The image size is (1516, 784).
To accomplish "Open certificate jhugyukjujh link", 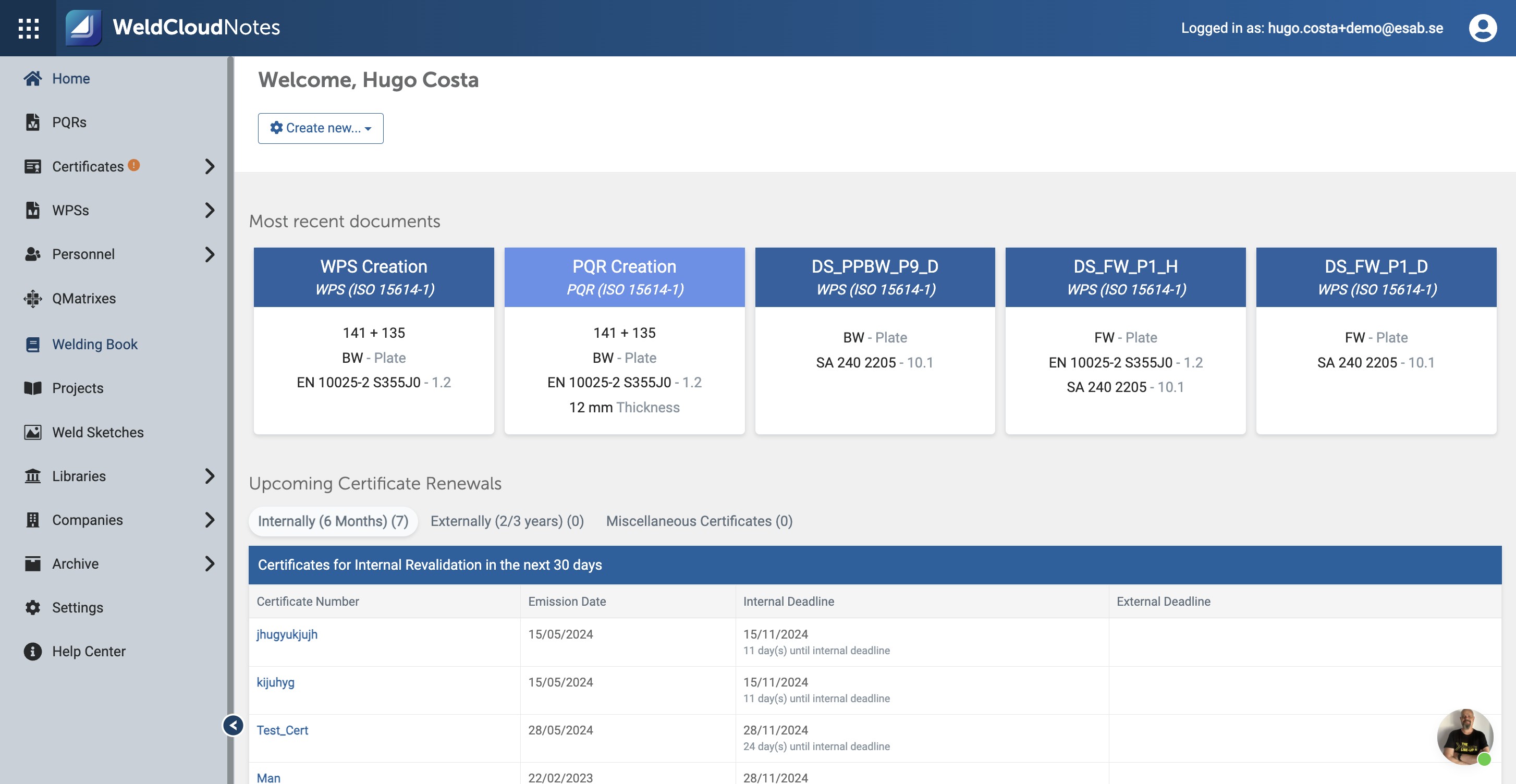I will tap(287, 634).
